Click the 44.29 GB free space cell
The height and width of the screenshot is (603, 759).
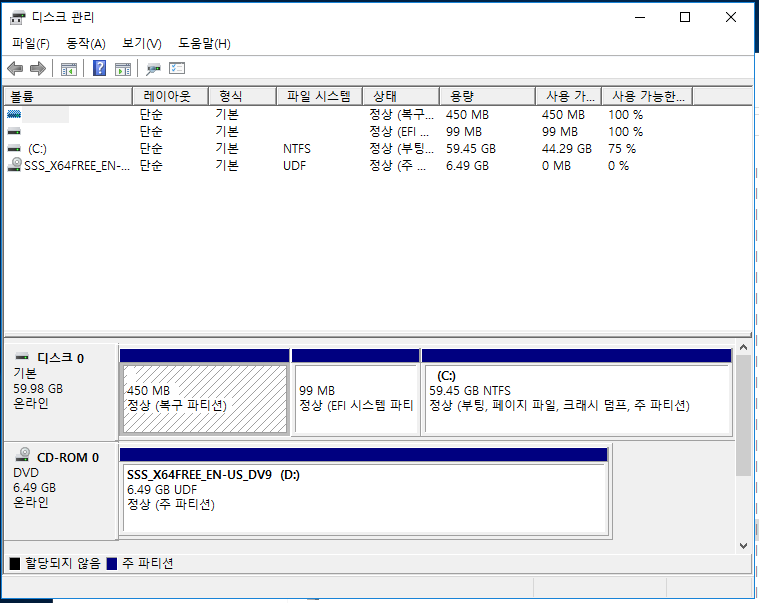point(567,149)
